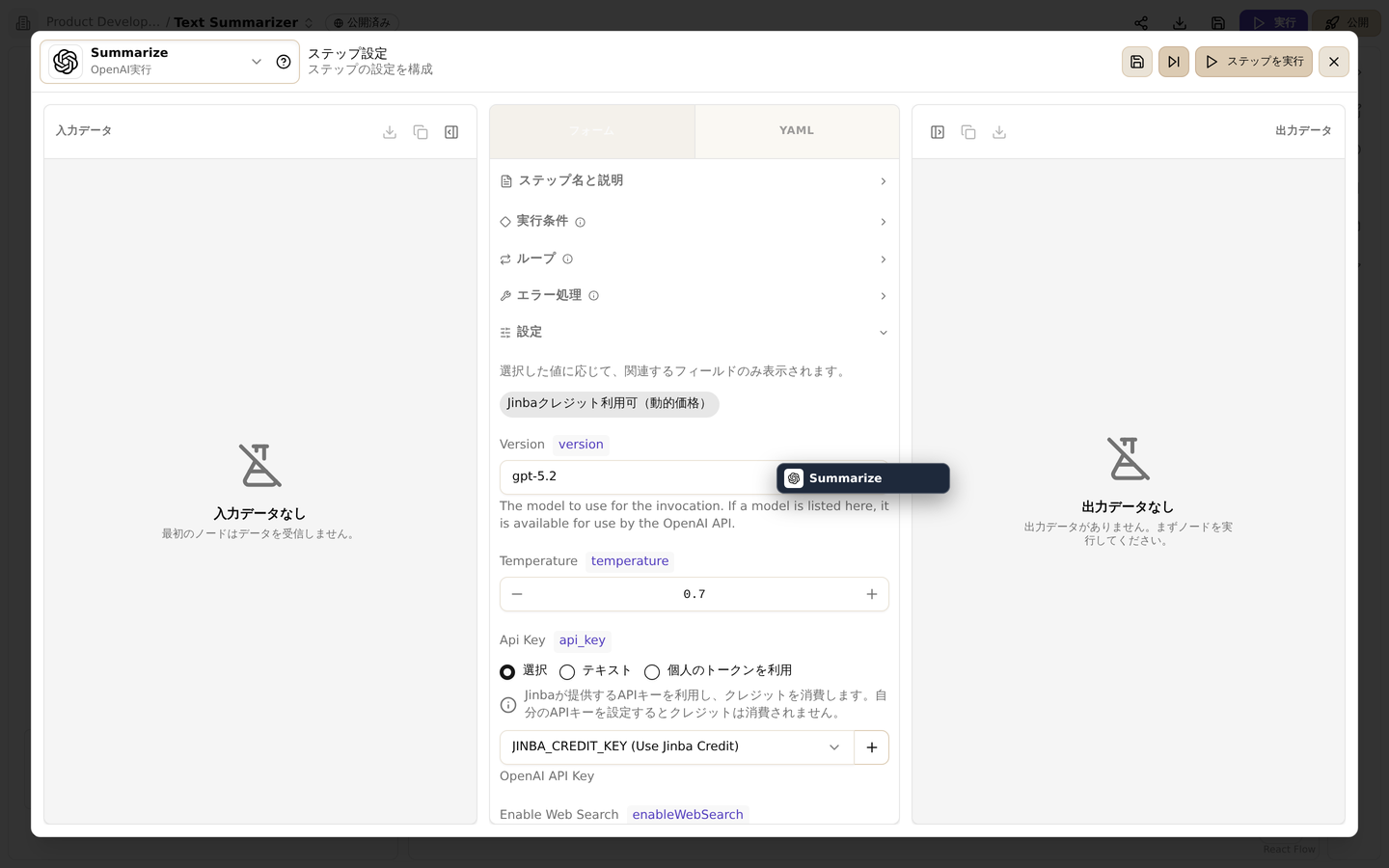Select the テキスト radio option
Screen dimensions: 1389x868
tap(567, 672)
